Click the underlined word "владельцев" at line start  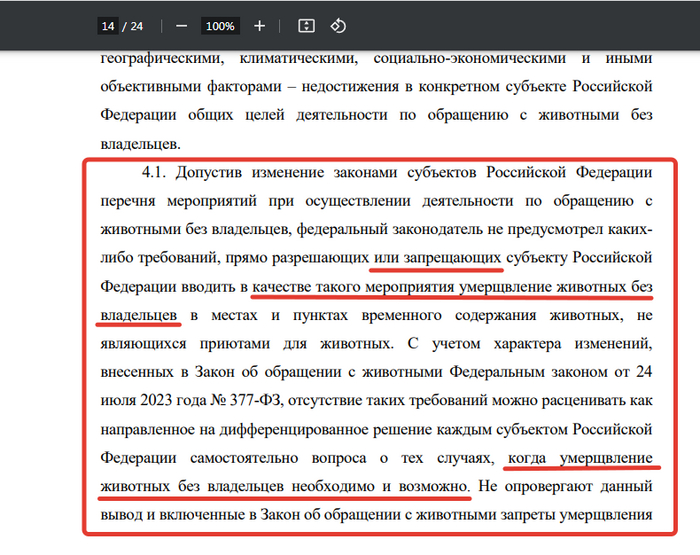click(139, 316)
